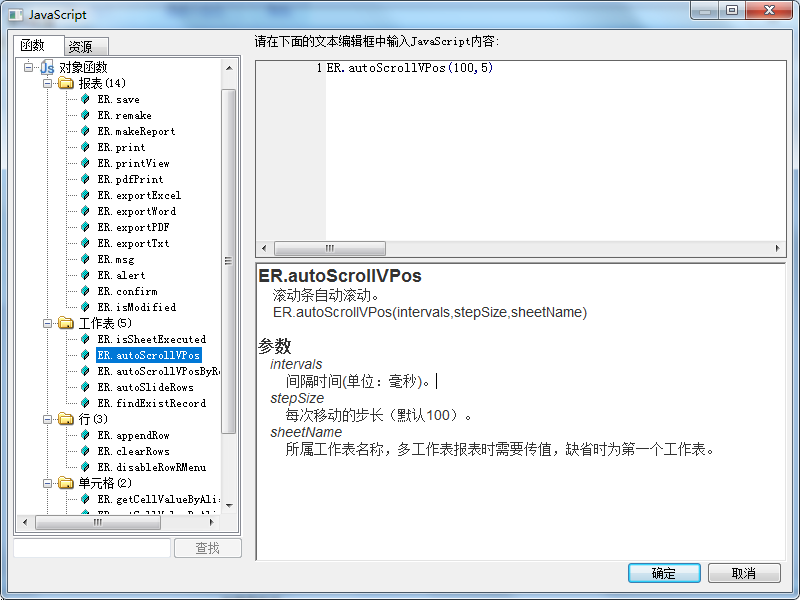Click the tree panel vertical scrollbar down arrow

[229, 505]
